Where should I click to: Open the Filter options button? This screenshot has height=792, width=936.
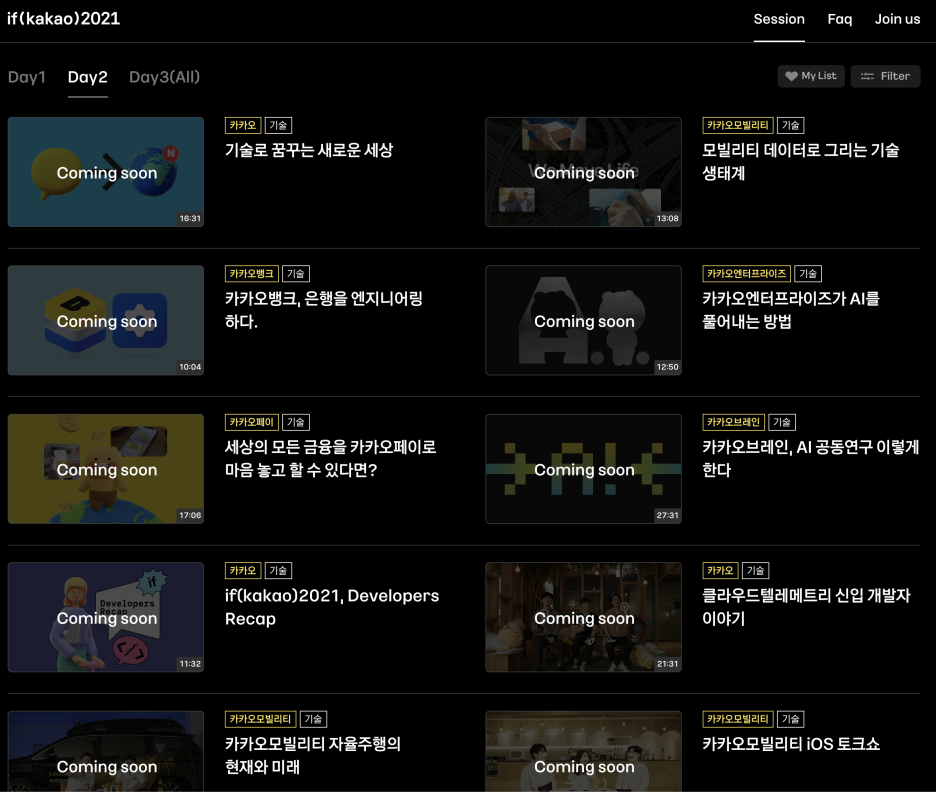tap(885, 76)
